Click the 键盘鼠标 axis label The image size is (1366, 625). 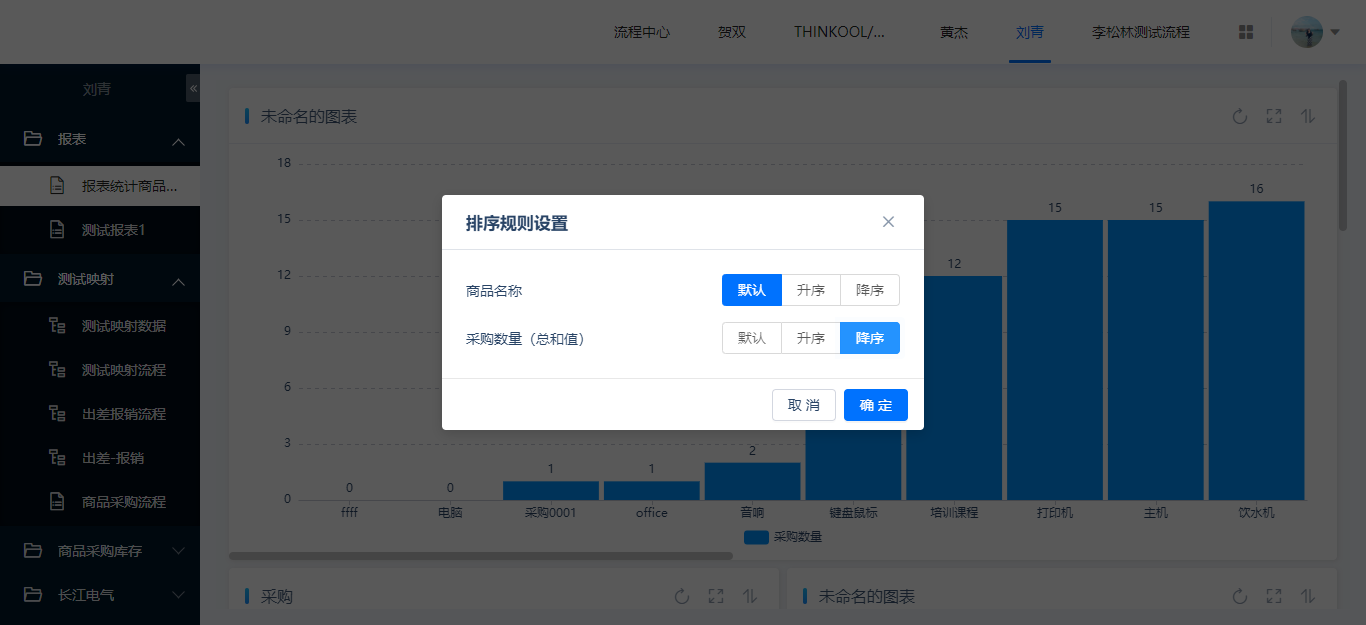point(853,513)
